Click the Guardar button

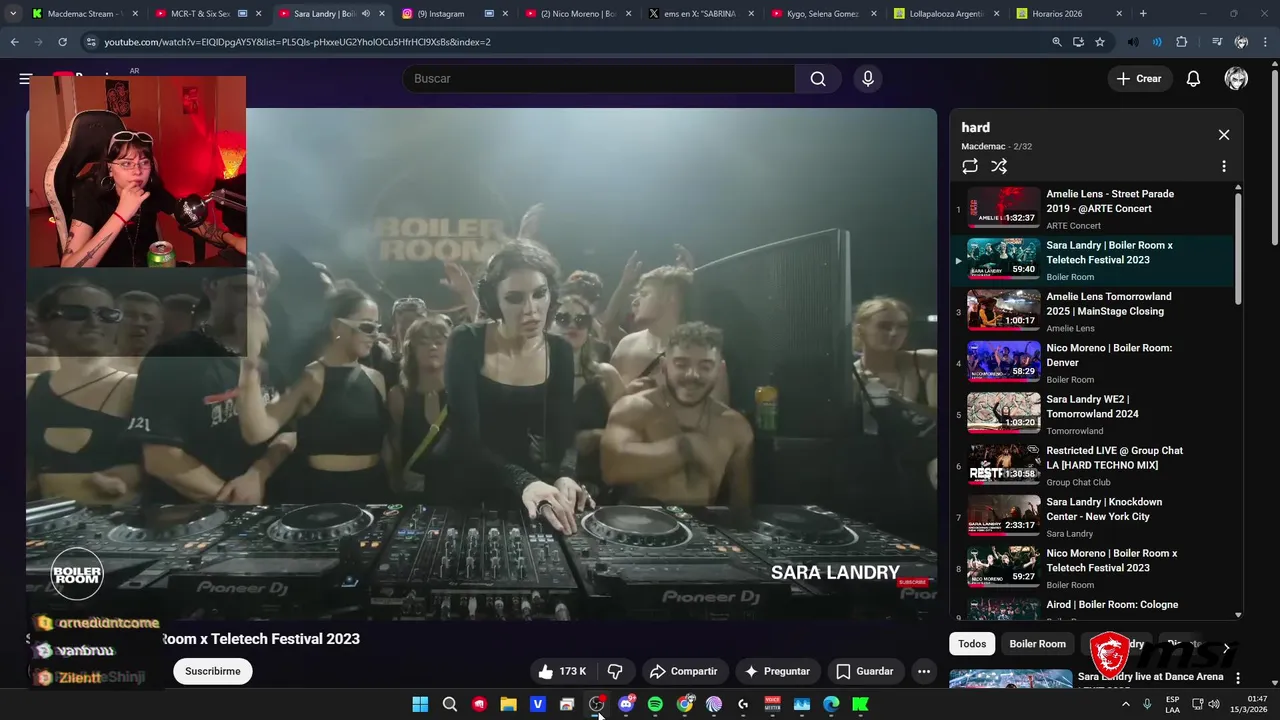click(x=864, y=671)
